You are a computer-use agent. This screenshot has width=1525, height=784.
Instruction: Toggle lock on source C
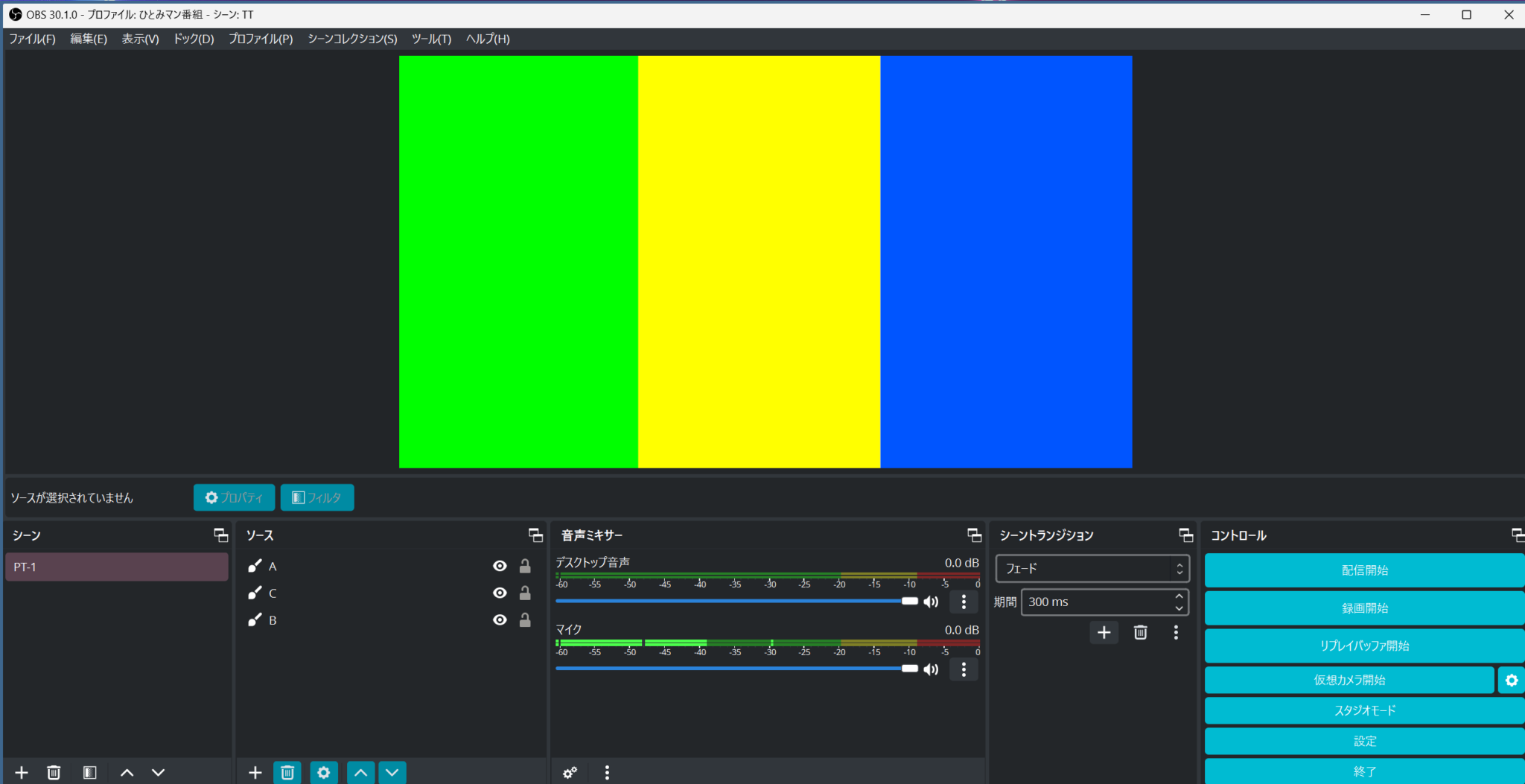coord(525,593)
